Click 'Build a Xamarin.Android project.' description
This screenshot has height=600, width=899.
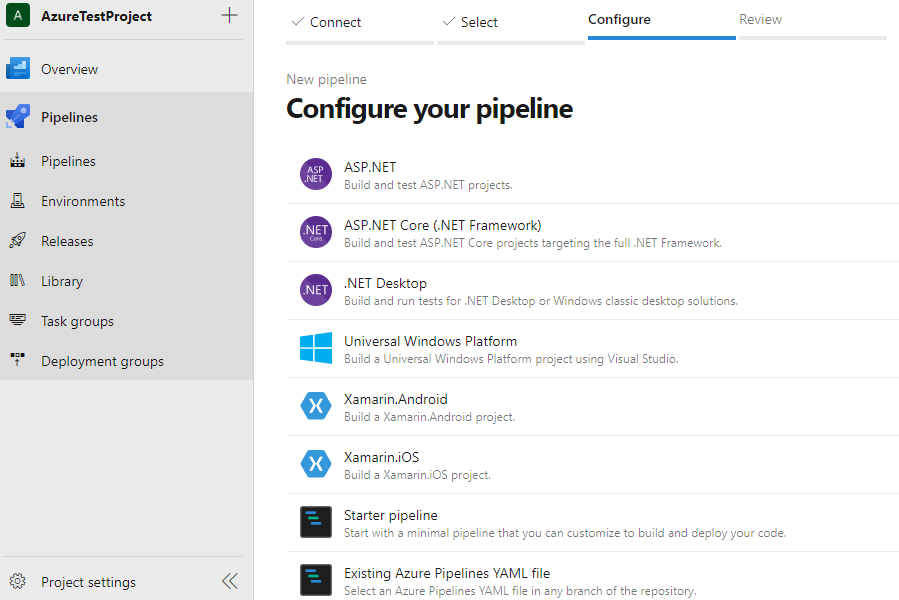pyautogui.click(x=429, y=417)
